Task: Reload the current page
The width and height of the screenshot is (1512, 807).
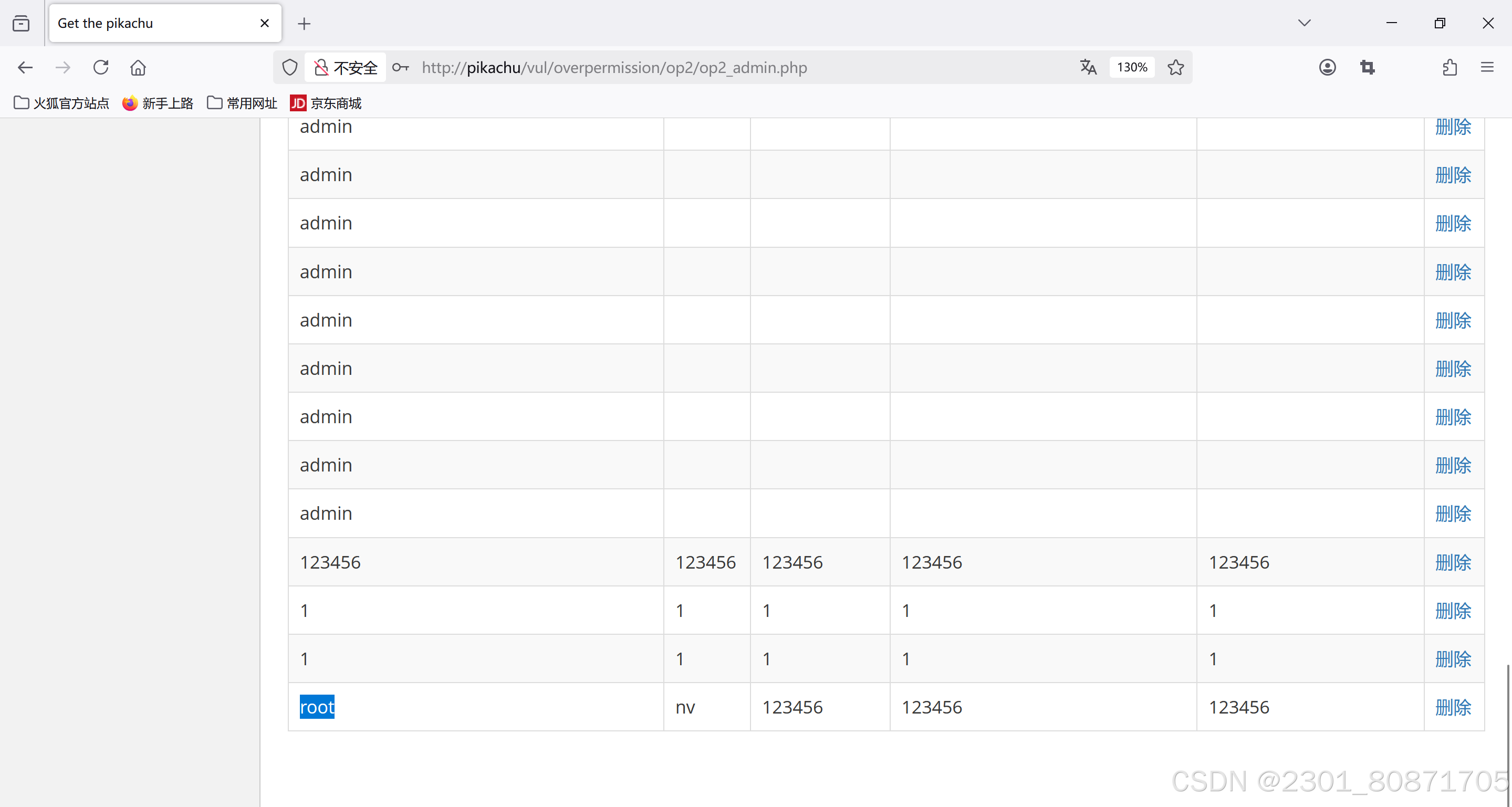Action: [x=101, y=68]
